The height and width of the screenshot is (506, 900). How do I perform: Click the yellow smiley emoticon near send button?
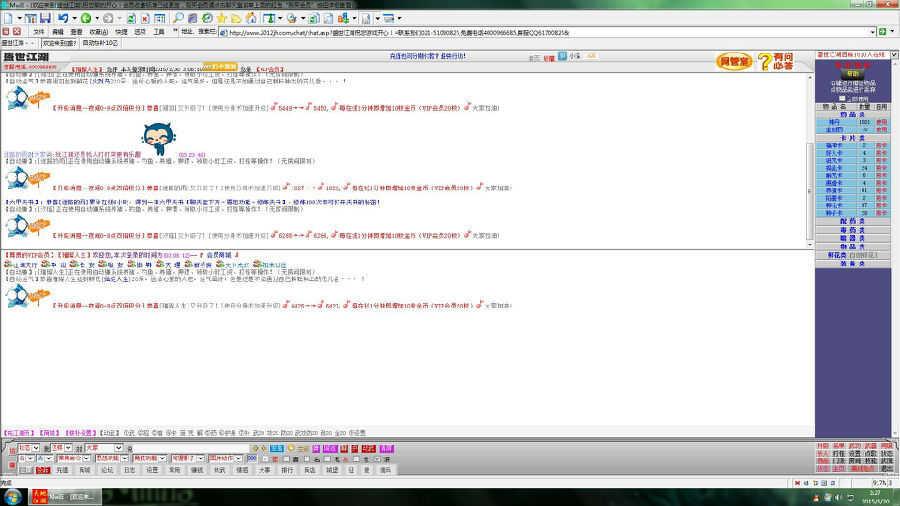[291, 448]
